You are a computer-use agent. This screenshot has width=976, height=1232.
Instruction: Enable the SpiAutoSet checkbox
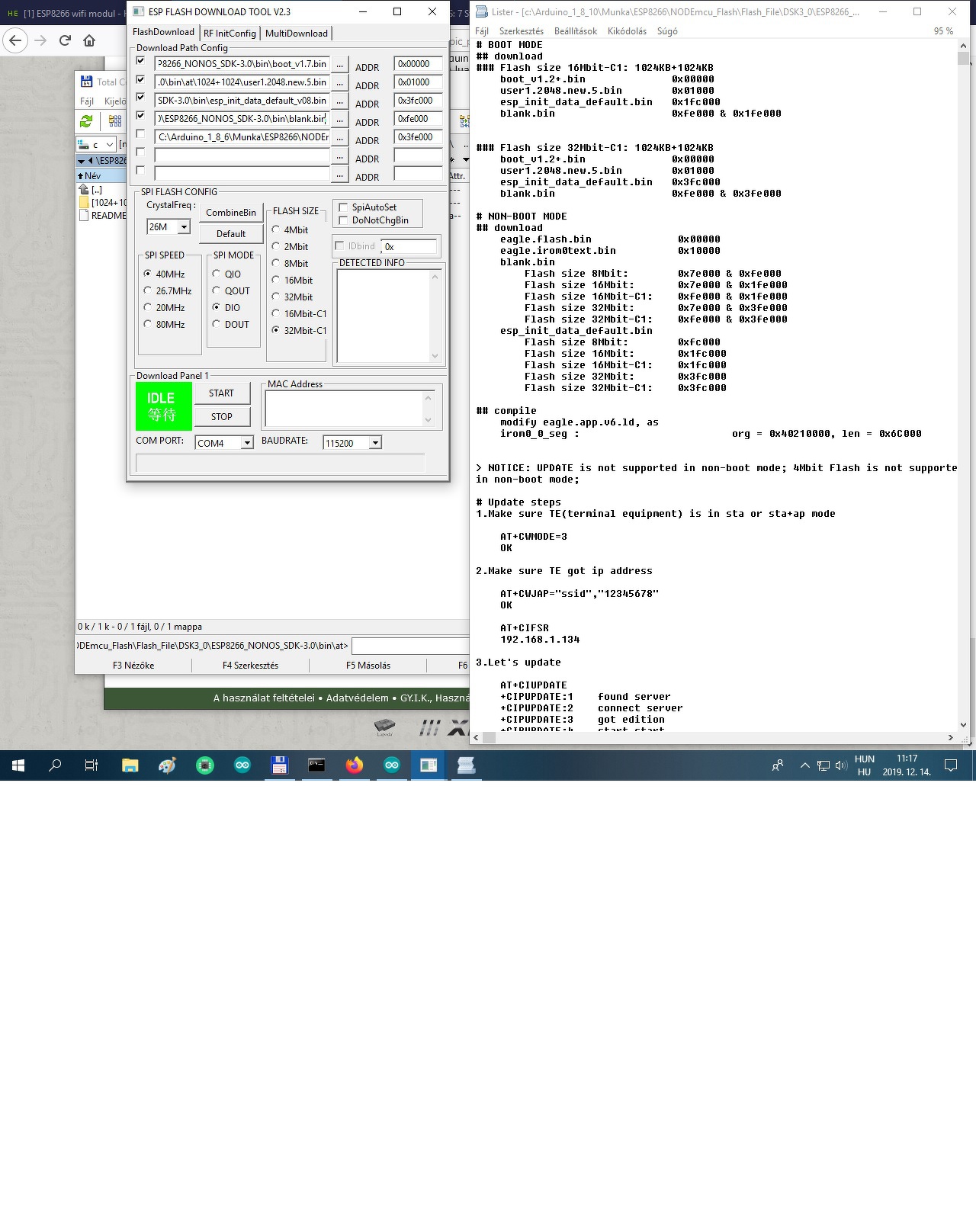(x=343, y=207)
